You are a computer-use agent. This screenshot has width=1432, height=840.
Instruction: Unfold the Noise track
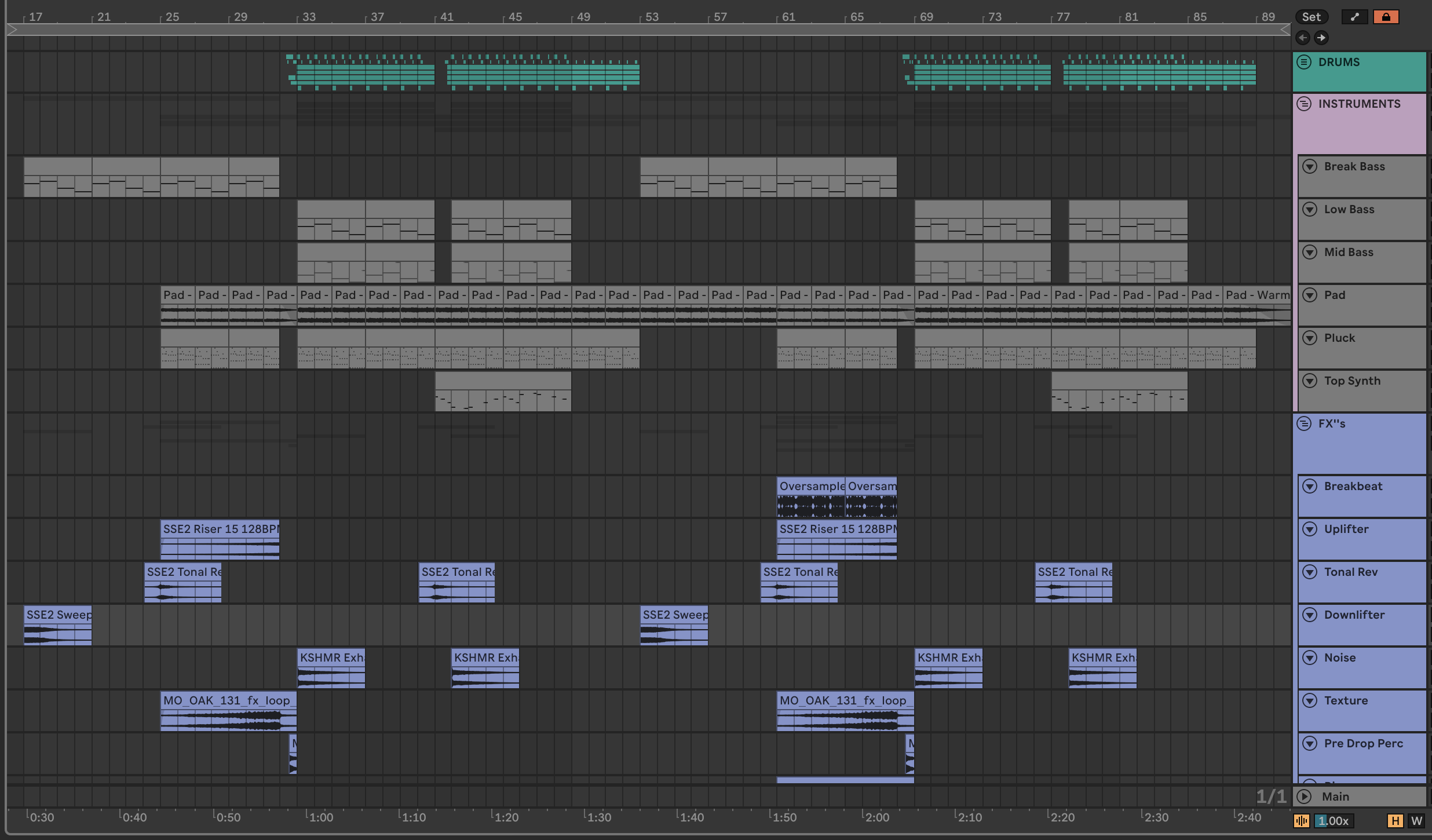point(1310,658)
